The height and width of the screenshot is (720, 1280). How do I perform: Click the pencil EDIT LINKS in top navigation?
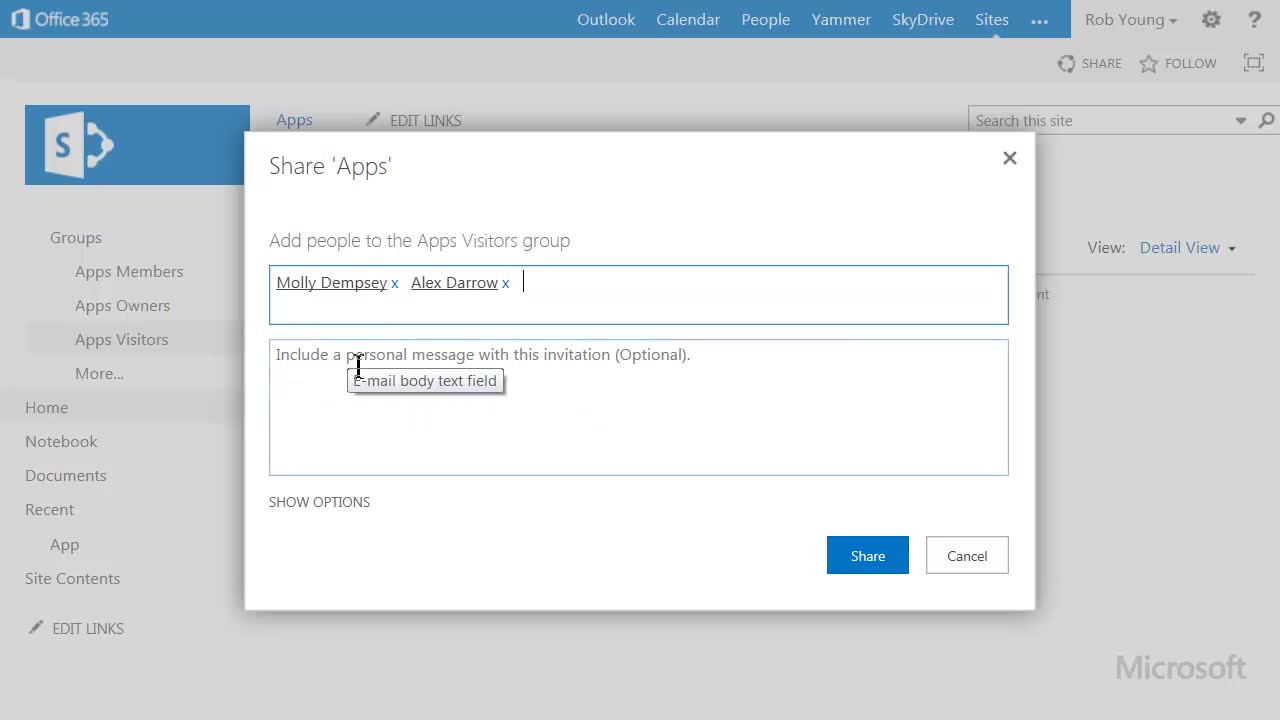point(413,120)
